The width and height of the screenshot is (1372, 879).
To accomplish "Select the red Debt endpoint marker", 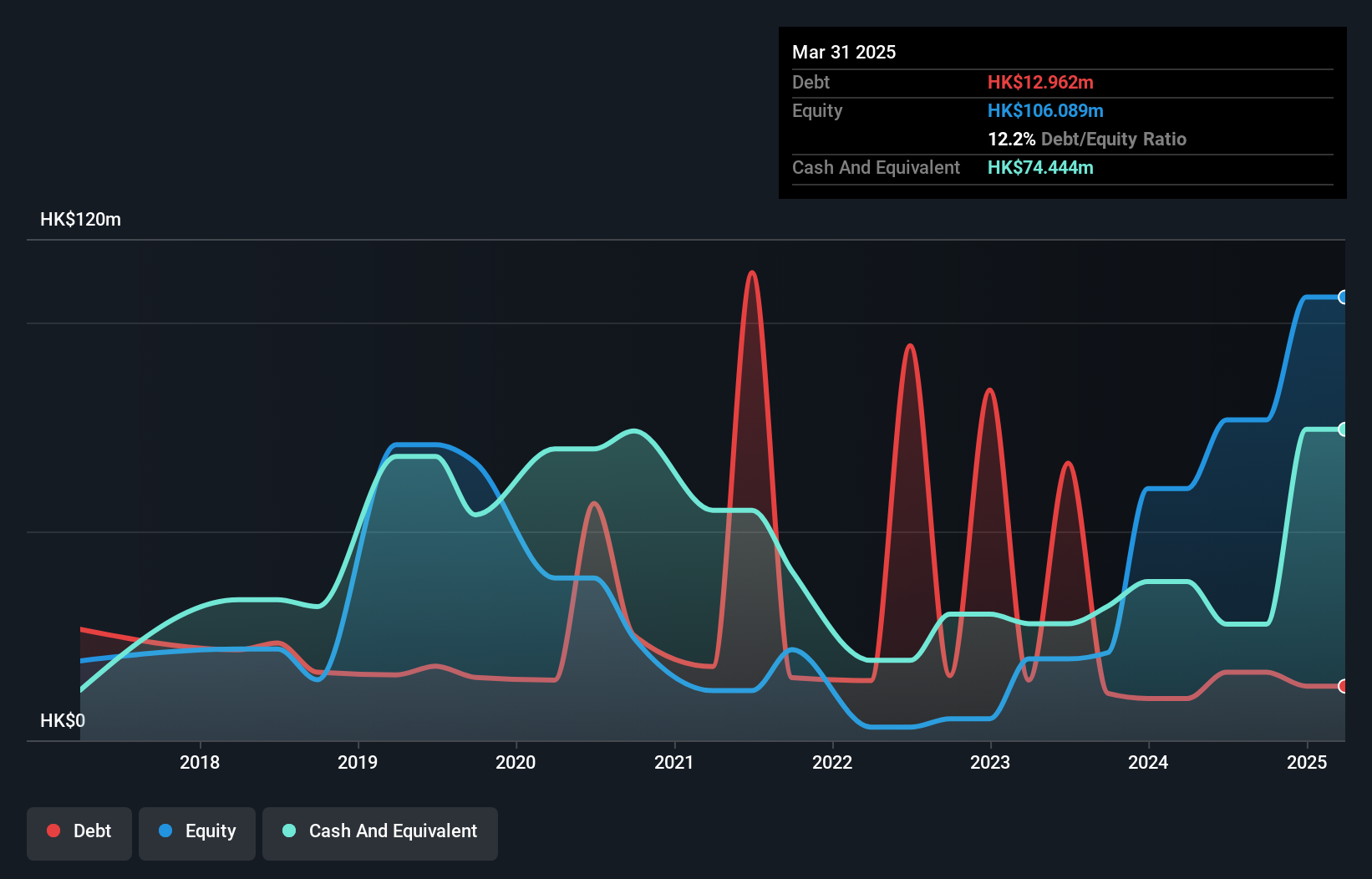I will [x=1343, y=686].
